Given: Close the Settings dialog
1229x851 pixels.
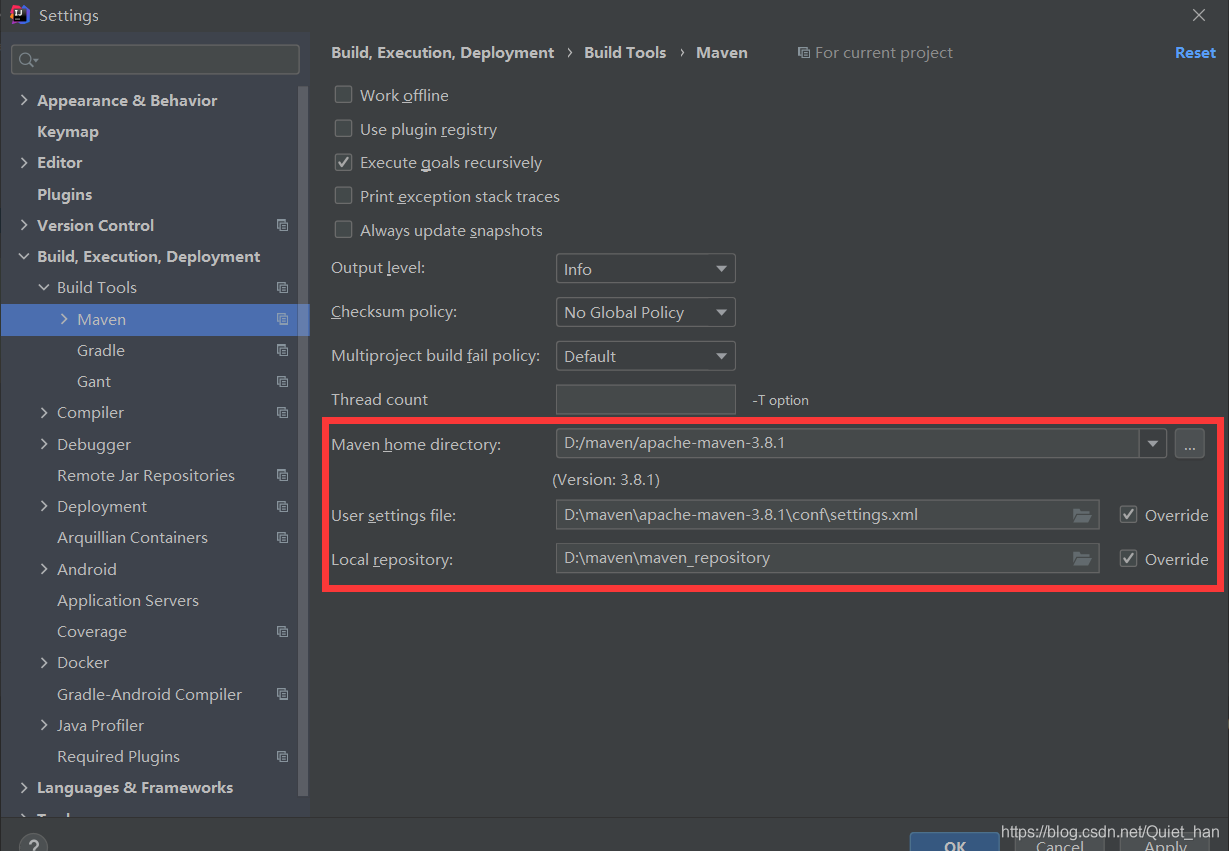Looking at the screenshot, I should tap(1199, 15).
